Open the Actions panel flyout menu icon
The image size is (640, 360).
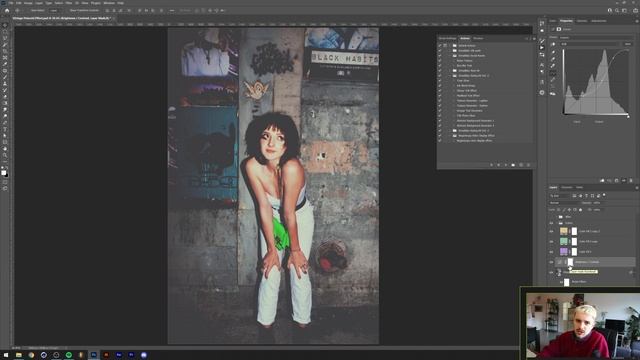pyautogui.click(x=534, y=38)
